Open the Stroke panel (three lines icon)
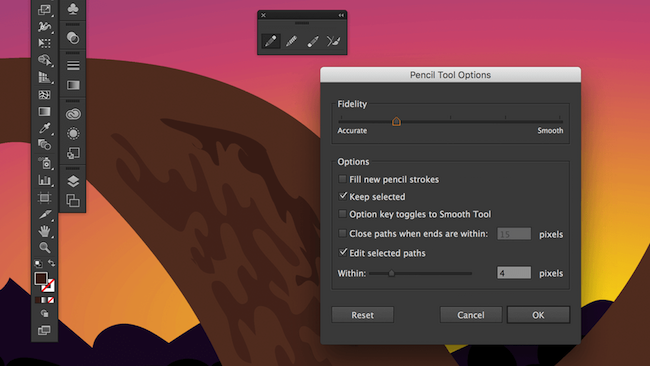 coord(73,65)
